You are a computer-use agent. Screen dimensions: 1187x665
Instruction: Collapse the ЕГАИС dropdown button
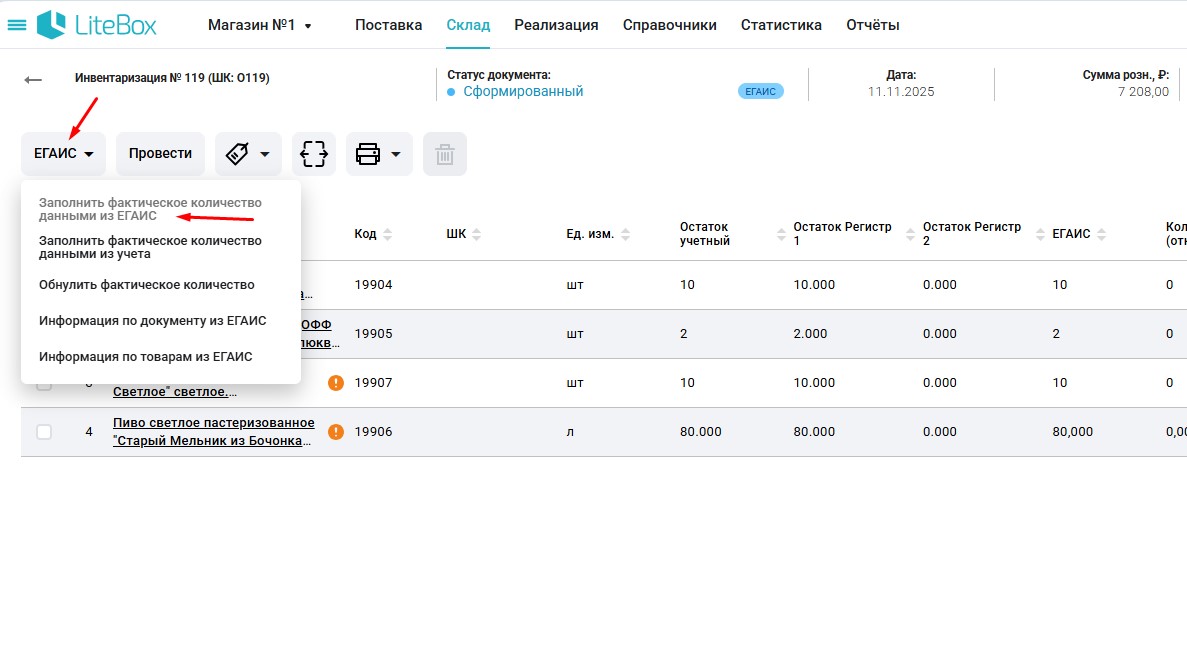click(x=63, y=154)
